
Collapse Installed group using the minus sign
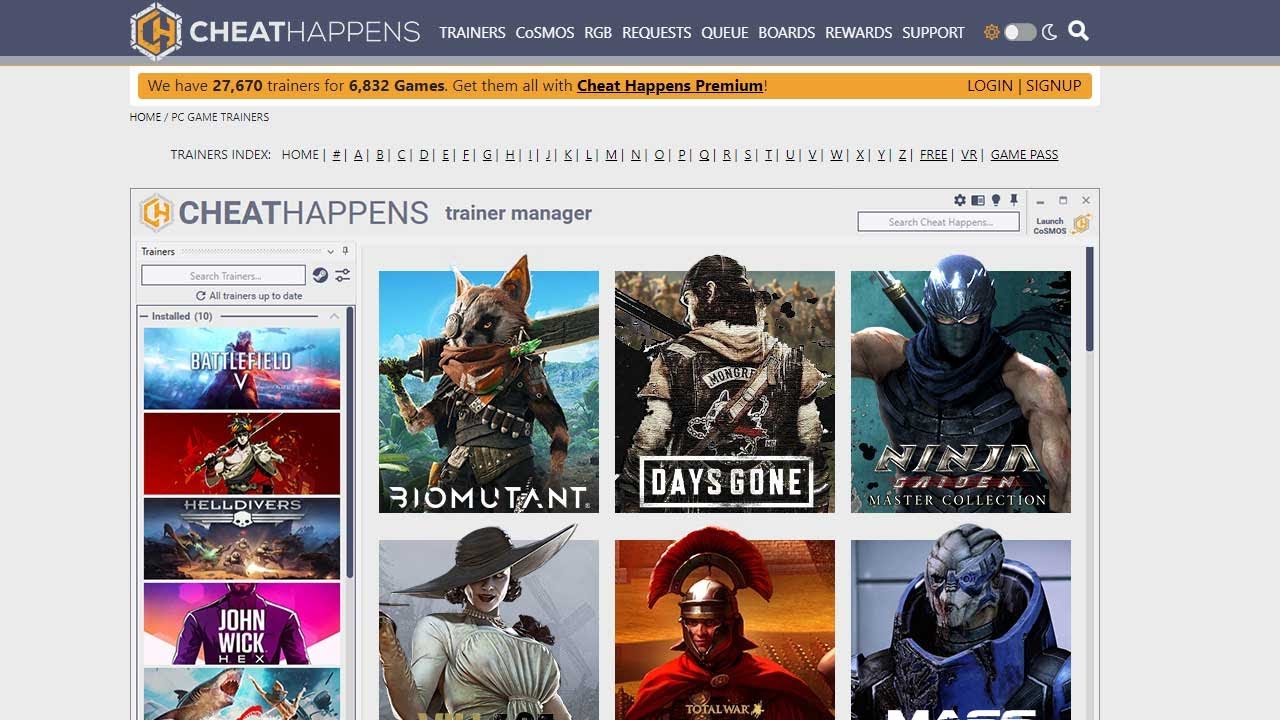click(x=144, y=316)
